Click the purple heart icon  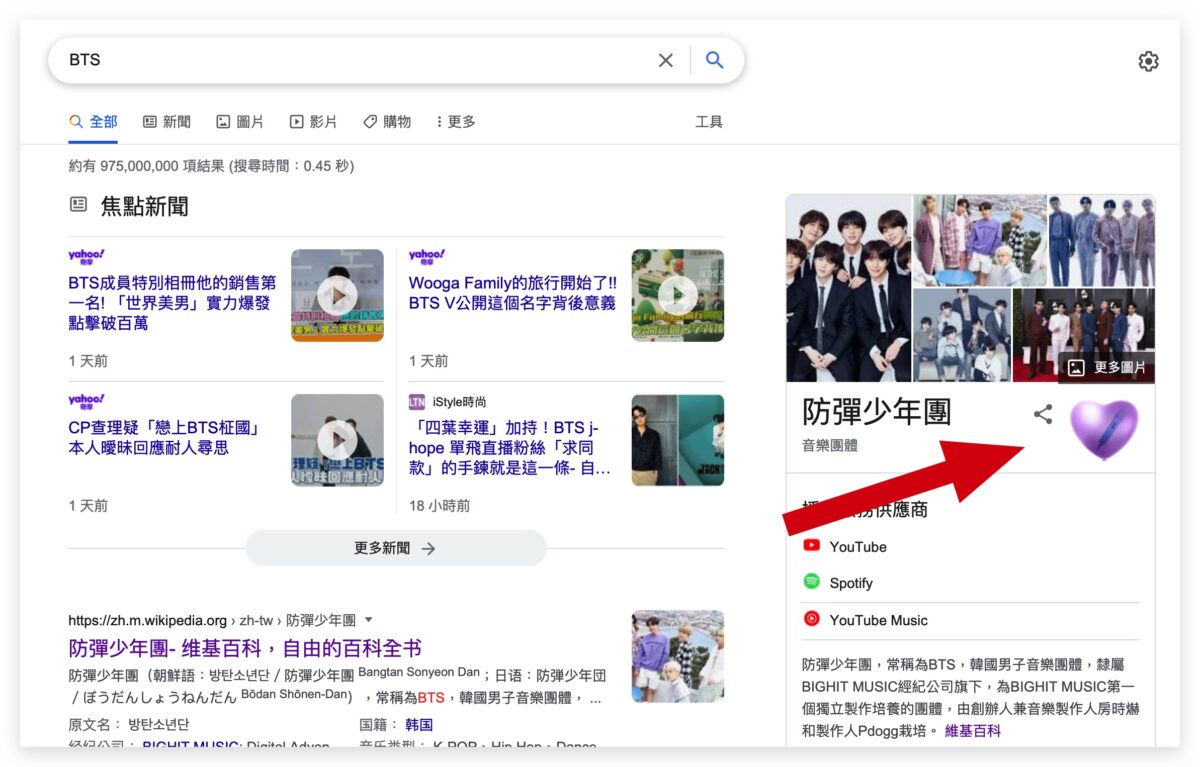click(1104, 431)
